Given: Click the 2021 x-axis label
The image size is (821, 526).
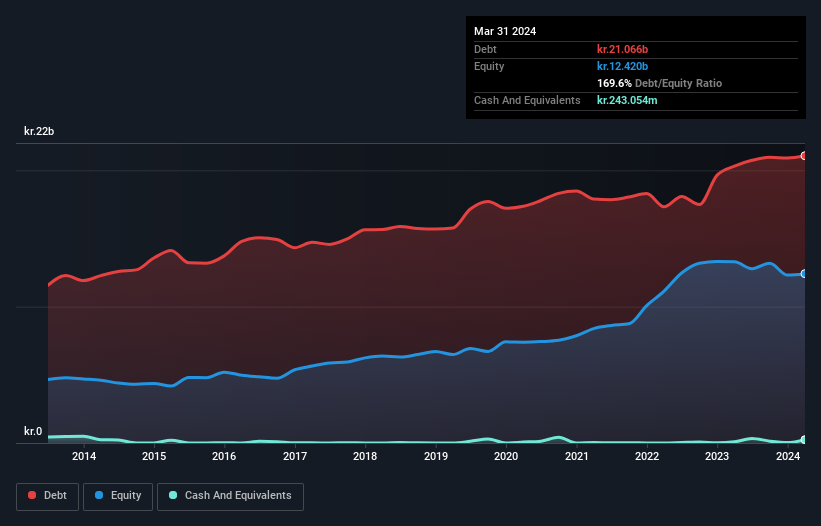Looking at the screenshot, I should [x=576, y=456].
